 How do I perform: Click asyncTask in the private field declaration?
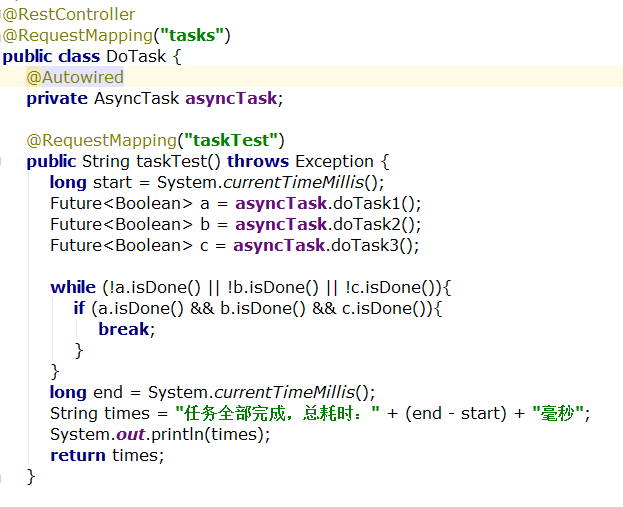coord(231,98)
